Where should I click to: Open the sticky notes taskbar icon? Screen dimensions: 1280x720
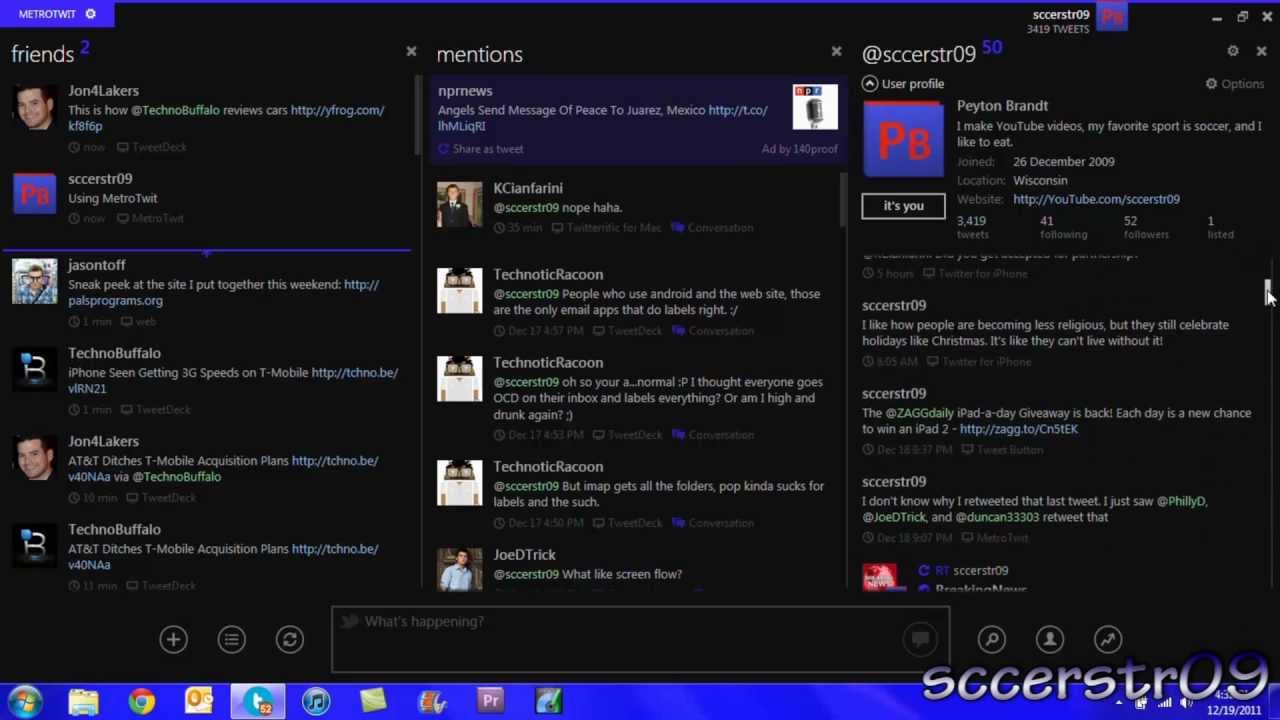(x=374, y=701)
